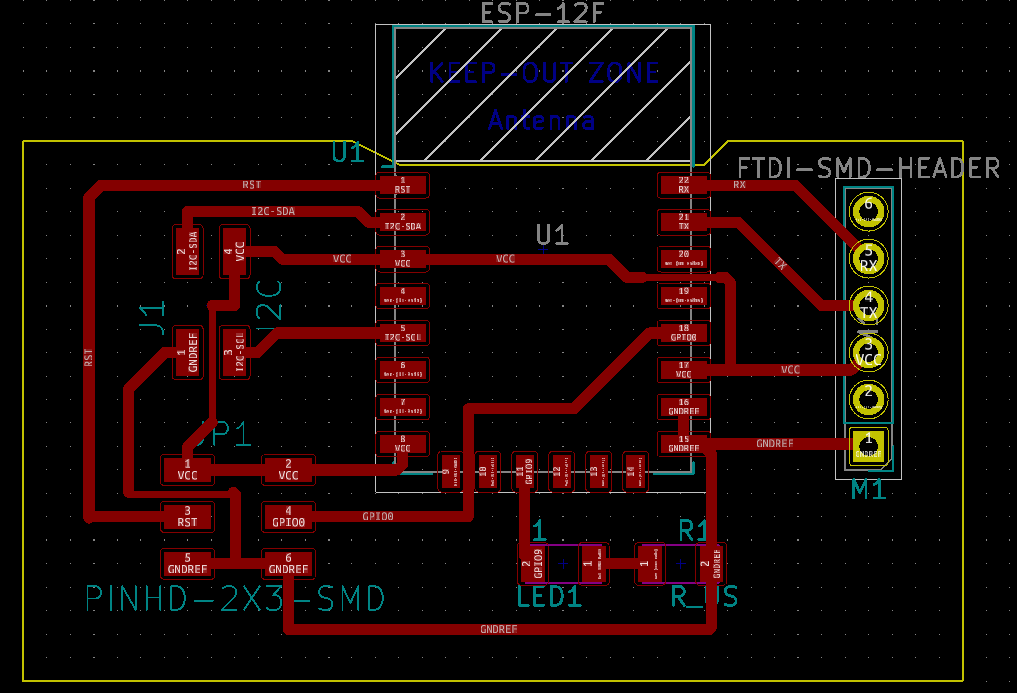Click PINHD pad 3 labeled RST
1017x693 pixels.
[x=187, y=517]
